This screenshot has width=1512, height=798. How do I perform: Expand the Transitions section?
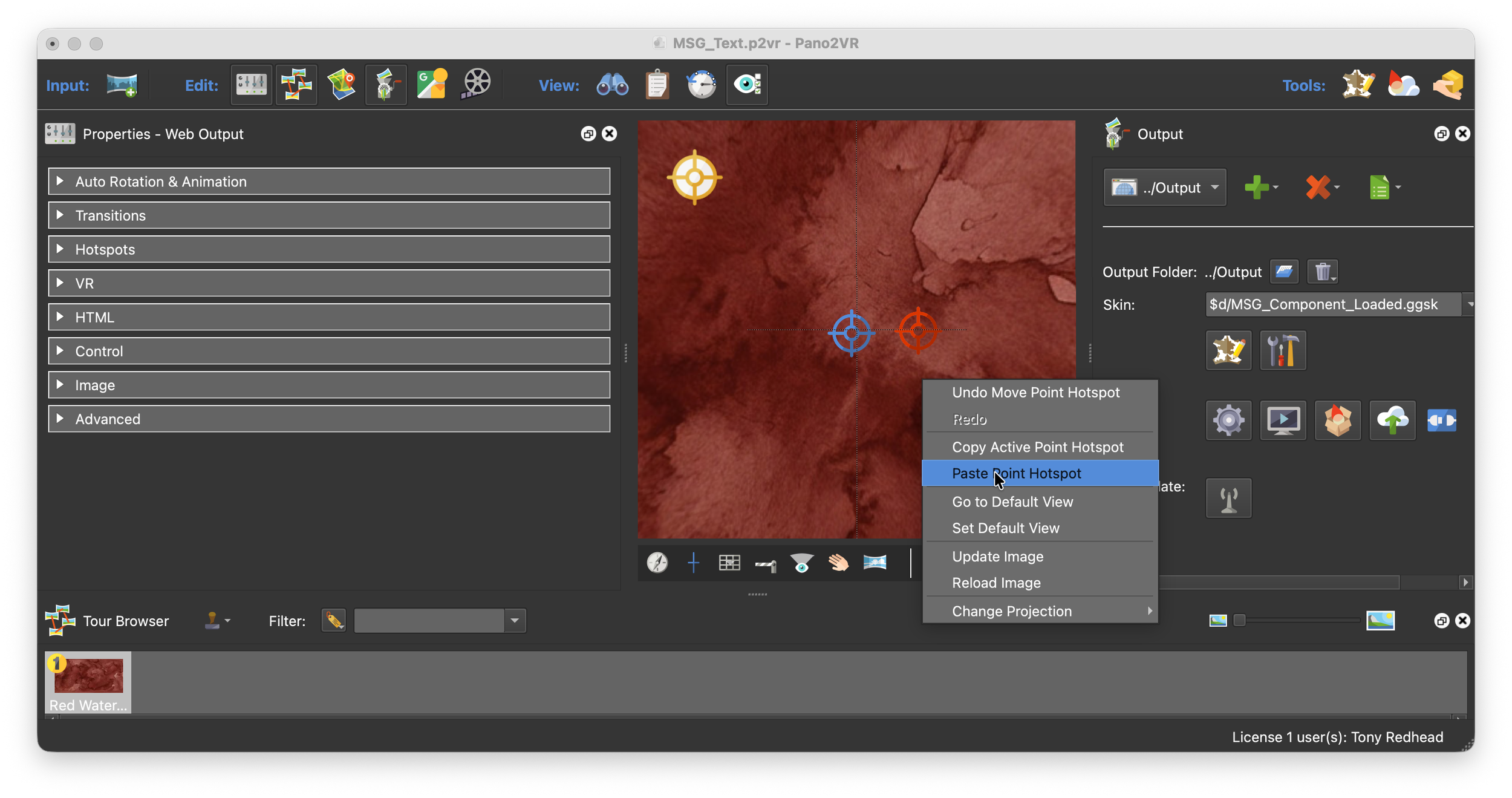[x=329, y=215]
